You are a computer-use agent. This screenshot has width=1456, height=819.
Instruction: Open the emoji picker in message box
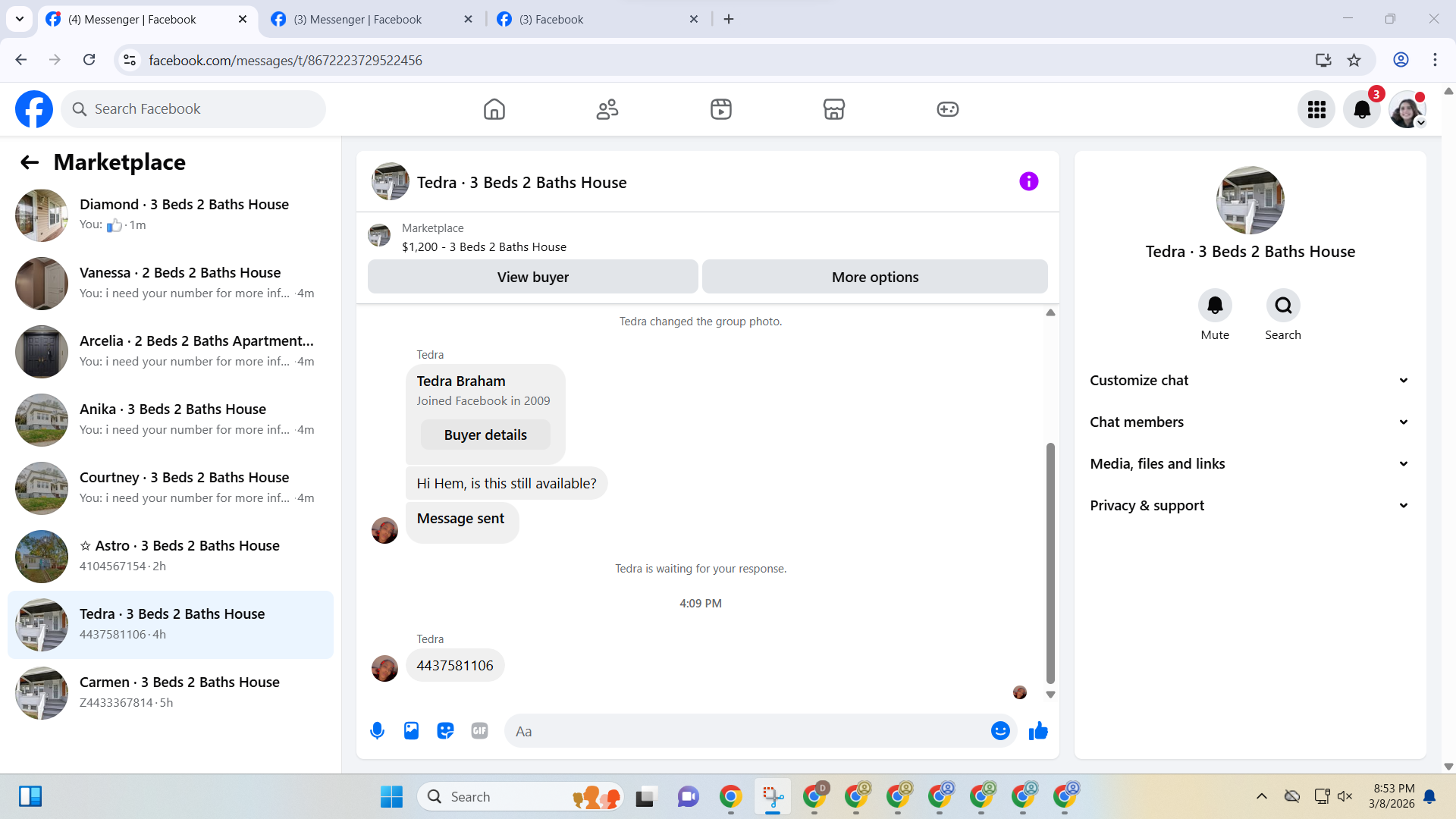click(x=1000, y=731)
